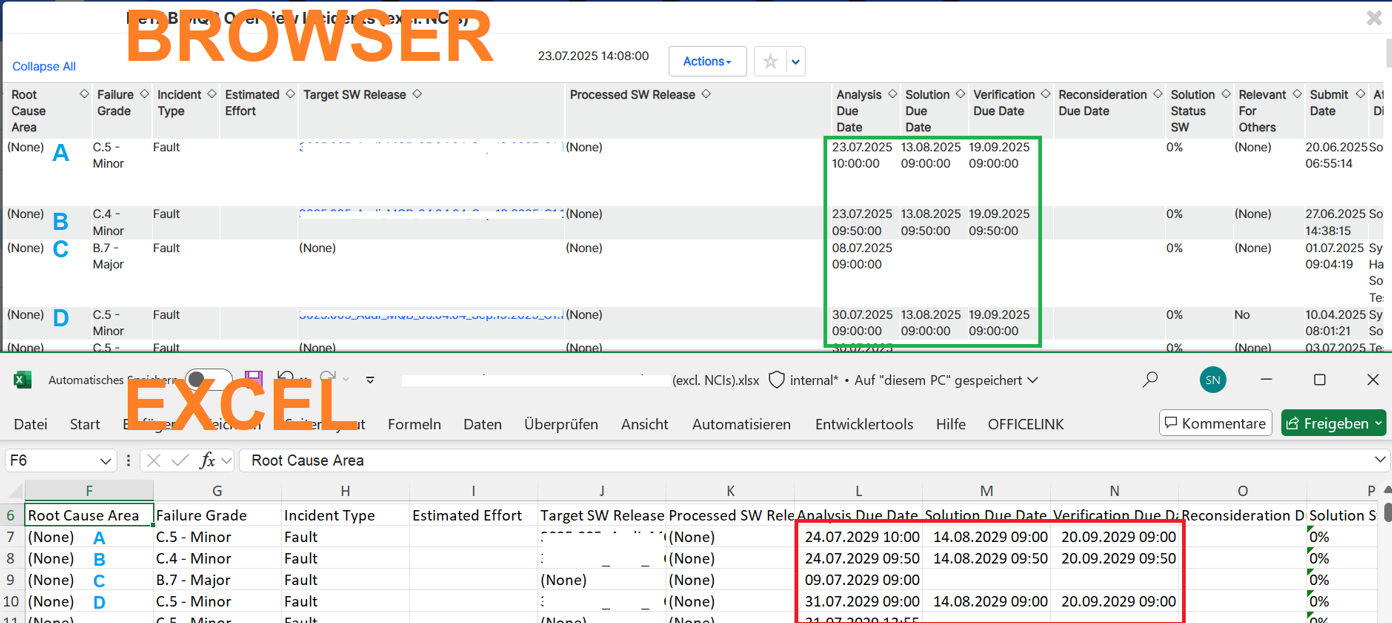The image size is (1392, 623).
Task: Select Excel cell '24.07.2029 10:00'
Action: 858,537
